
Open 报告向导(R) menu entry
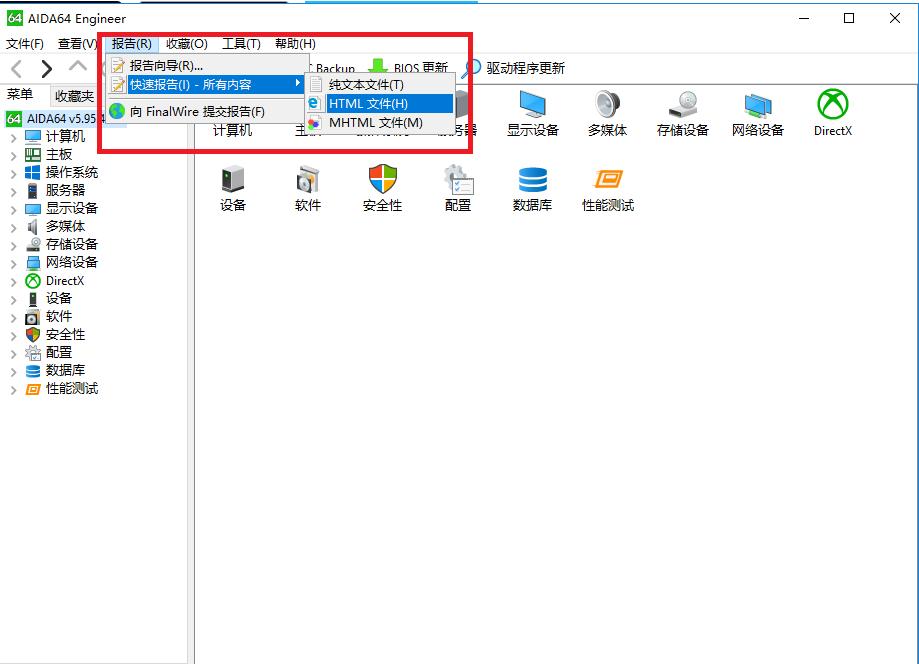tap(166, 65)
